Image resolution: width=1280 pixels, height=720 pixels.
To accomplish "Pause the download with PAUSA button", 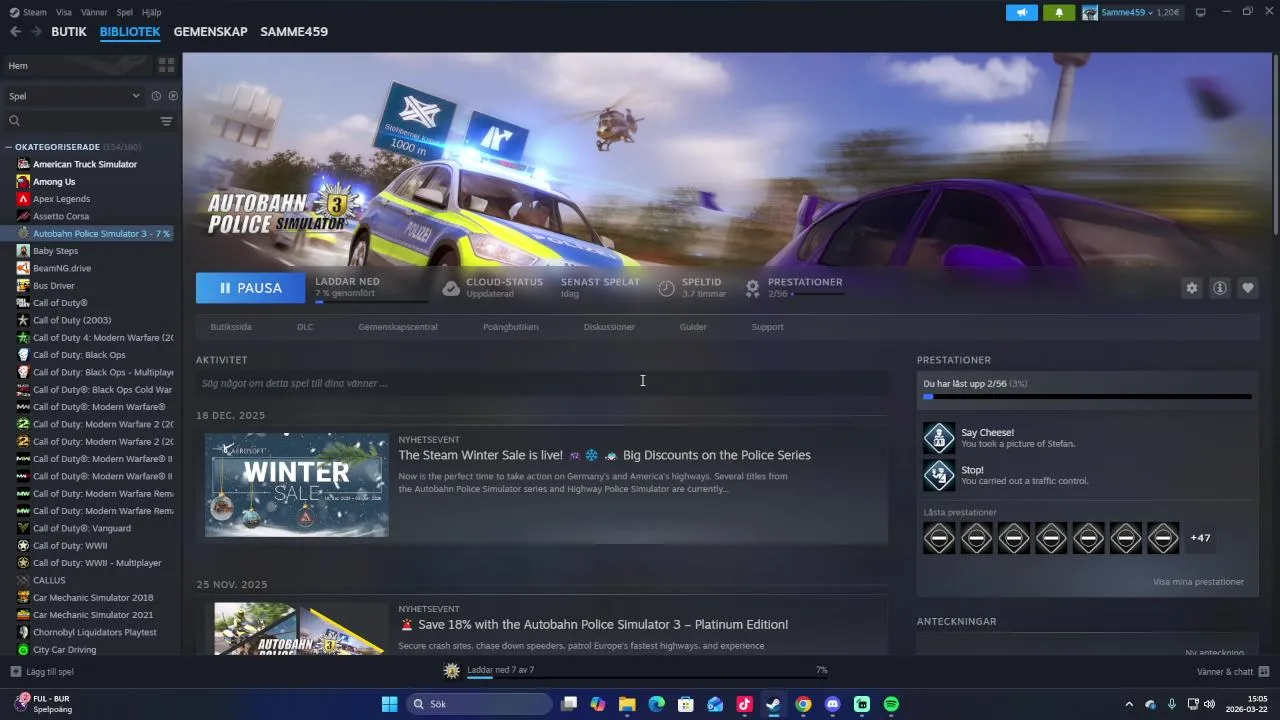I will point(251,288).
